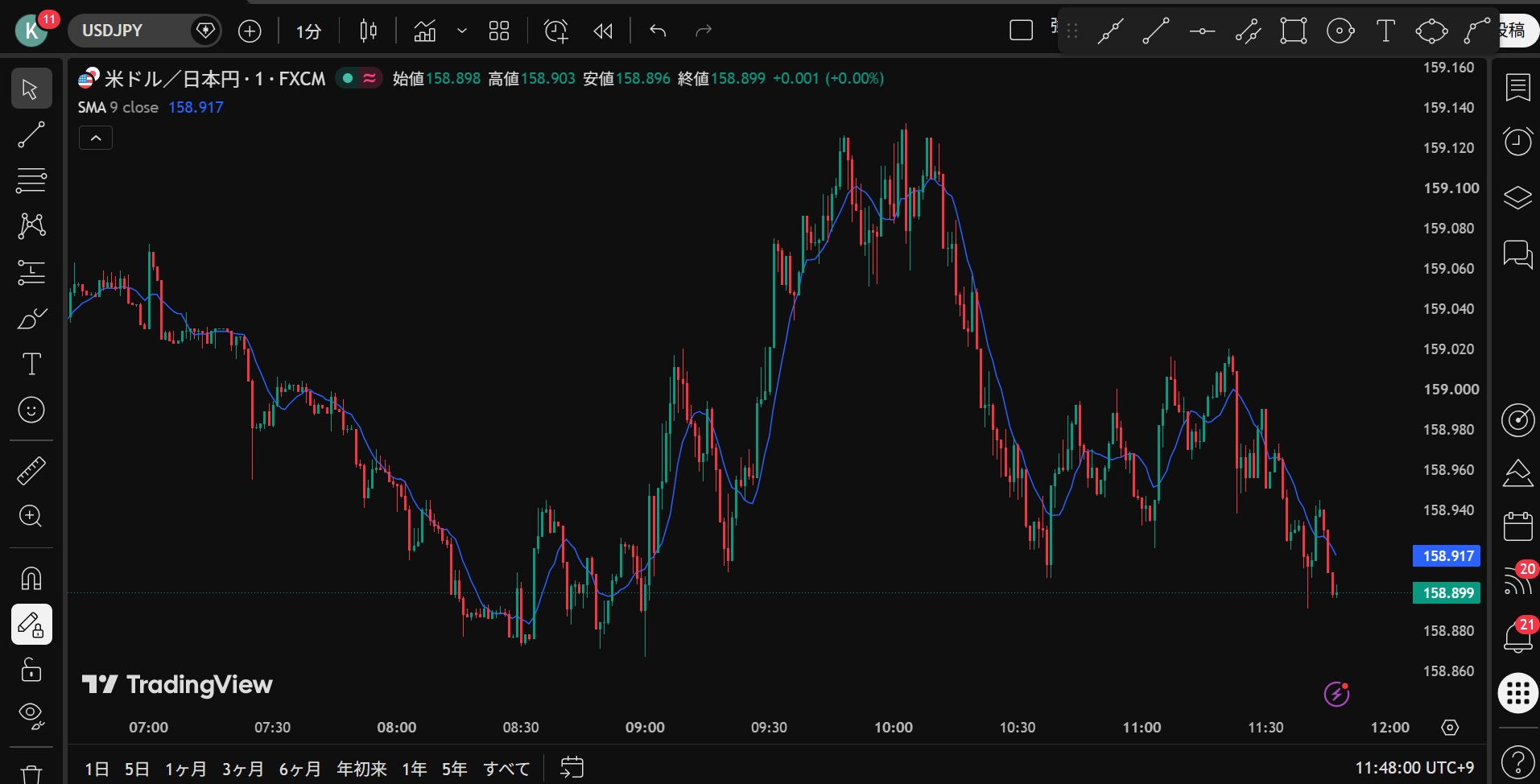Undo the last chart action
Image resolution: width=1540 pixels, height=784 pixels.
(659, 31)
